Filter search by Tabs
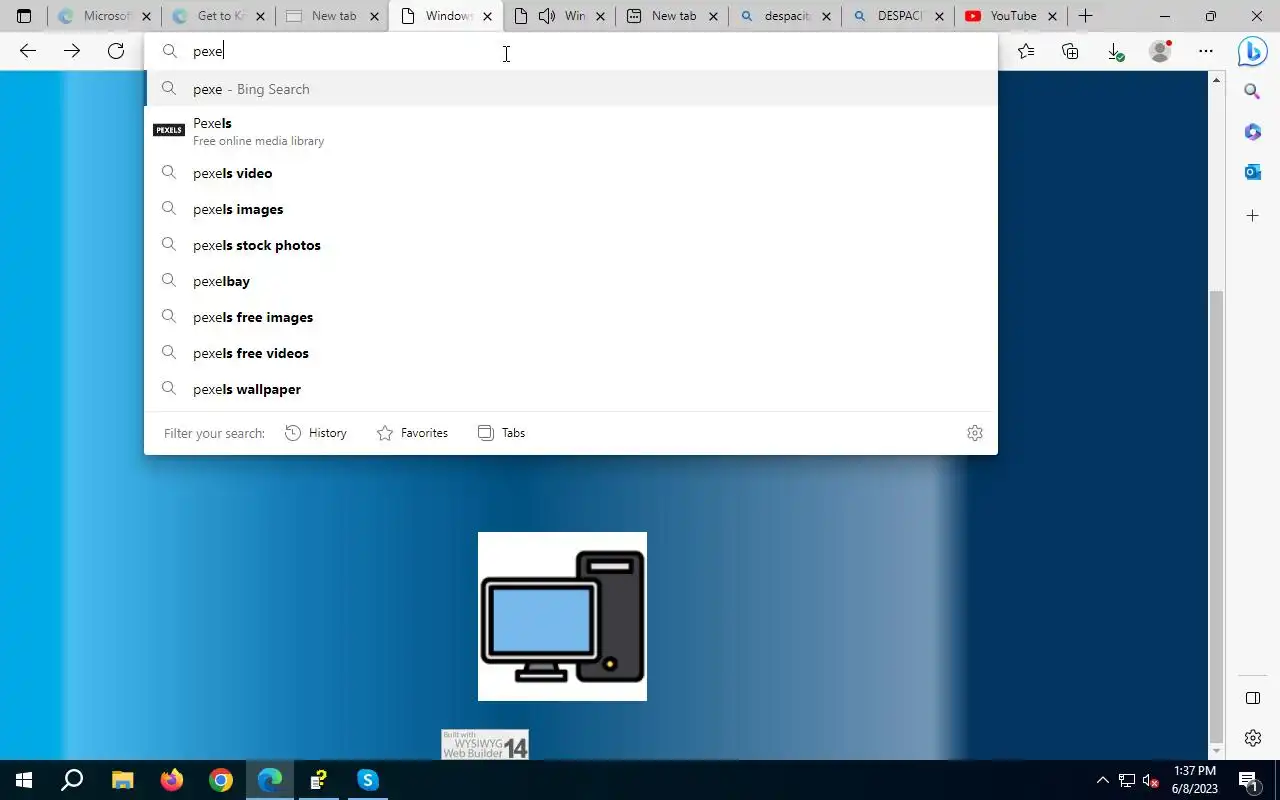Screen dimensions: 1280x800 (502, 433)
